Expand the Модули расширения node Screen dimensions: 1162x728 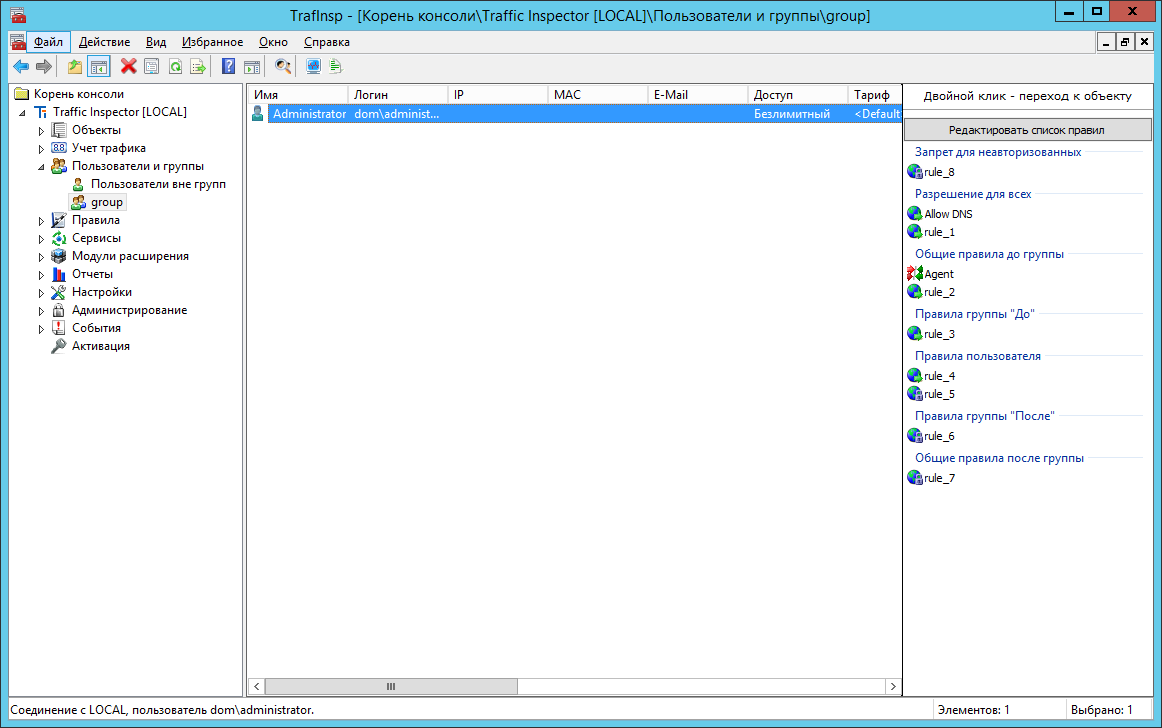coord(42,257)
